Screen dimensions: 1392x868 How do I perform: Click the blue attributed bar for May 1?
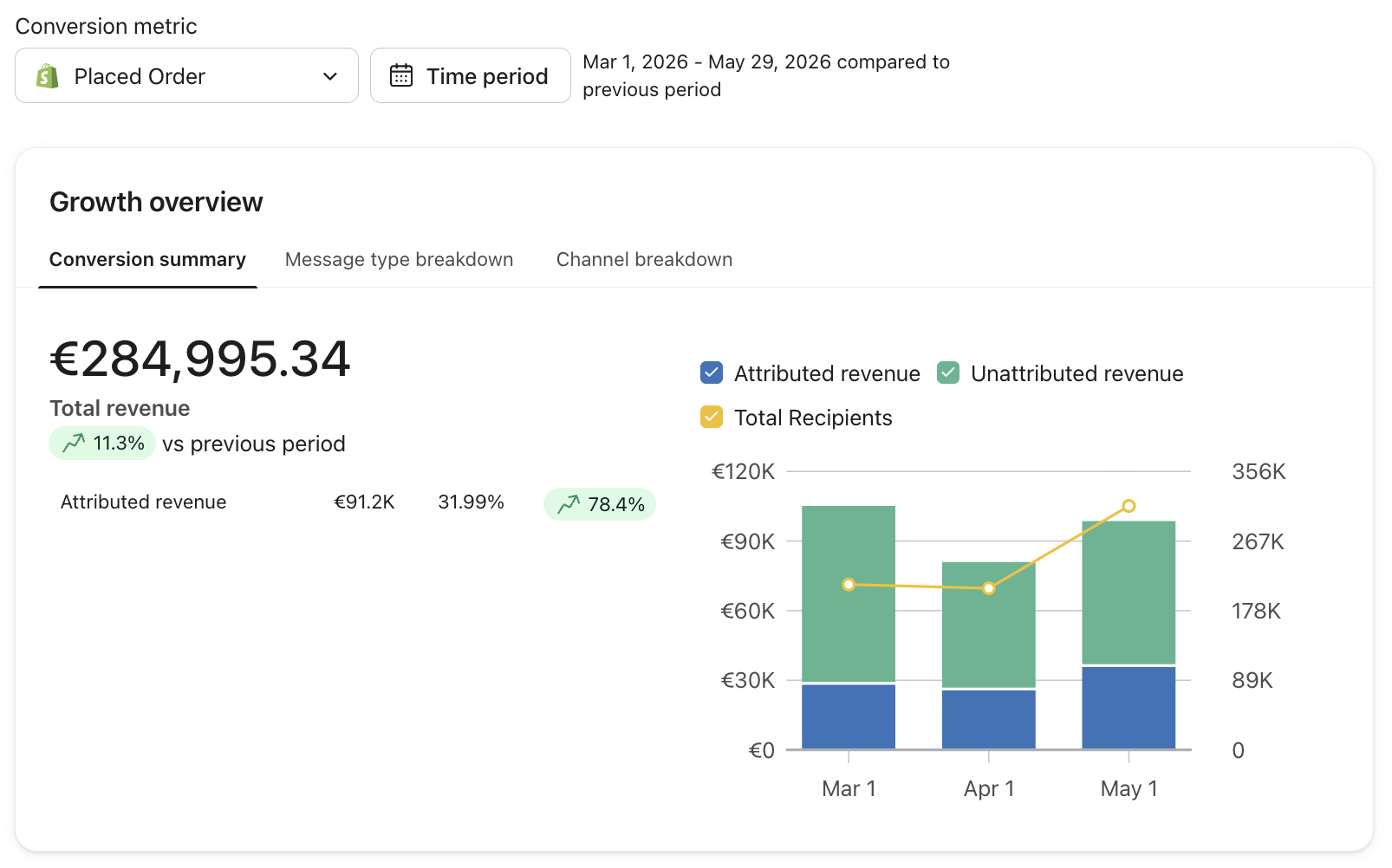click(1129, 708)
